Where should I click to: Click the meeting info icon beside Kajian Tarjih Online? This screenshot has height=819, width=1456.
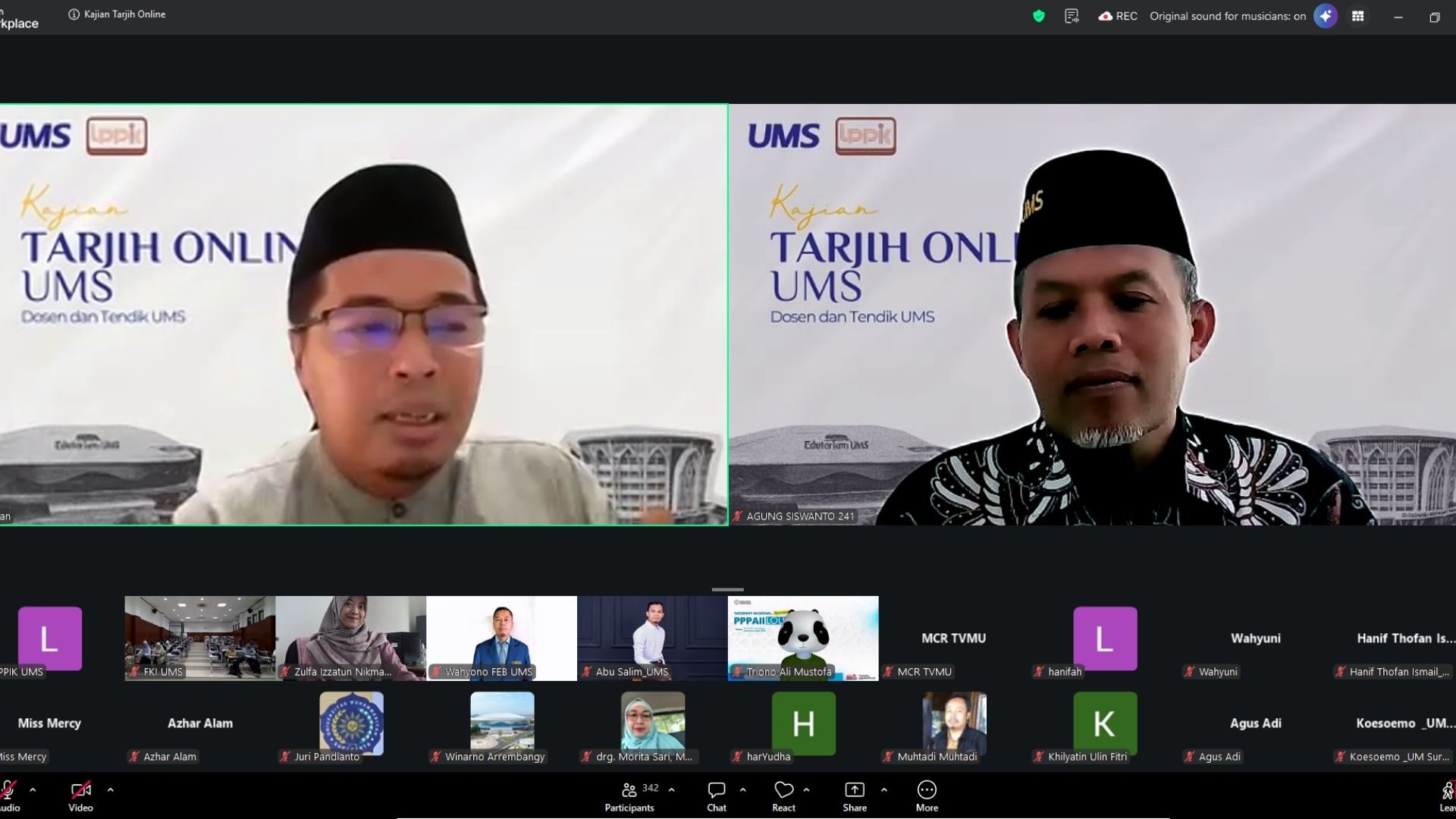(74, 14)
